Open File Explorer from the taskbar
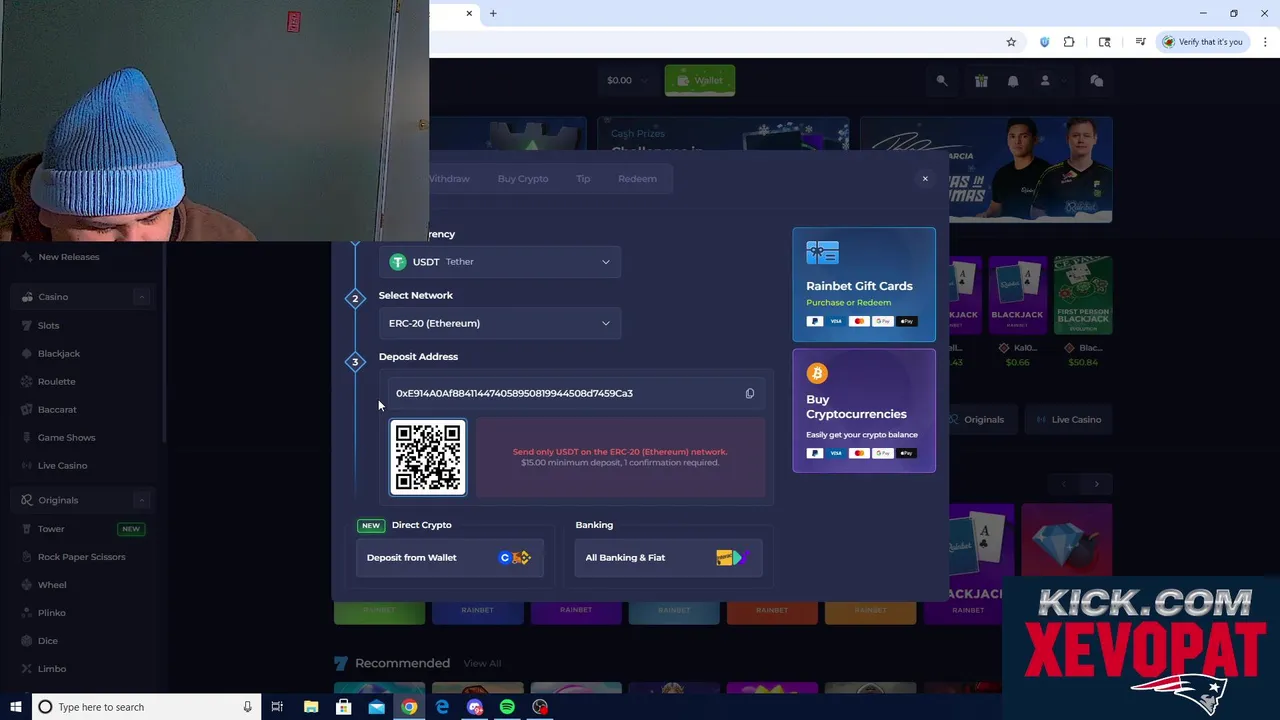1280x720 pixels. 311,707
